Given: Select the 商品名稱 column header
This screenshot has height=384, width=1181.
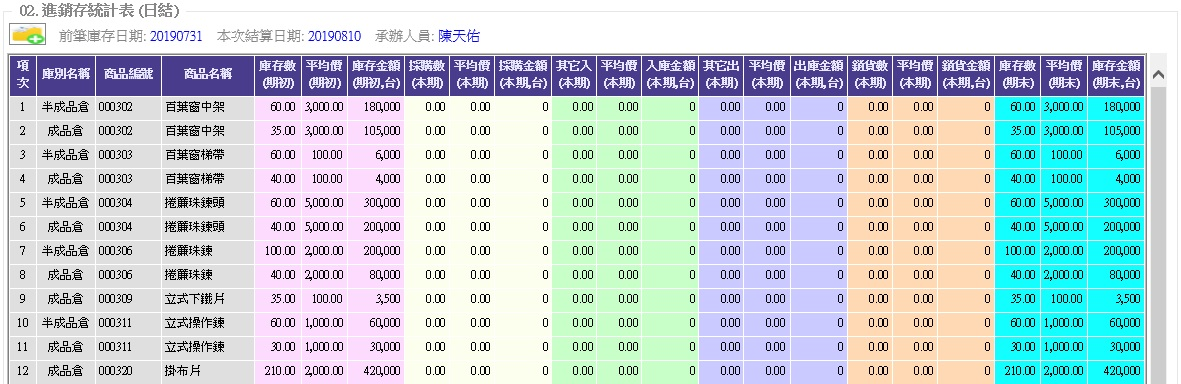Looking at the screenshot, I should [x=208, y=75].
